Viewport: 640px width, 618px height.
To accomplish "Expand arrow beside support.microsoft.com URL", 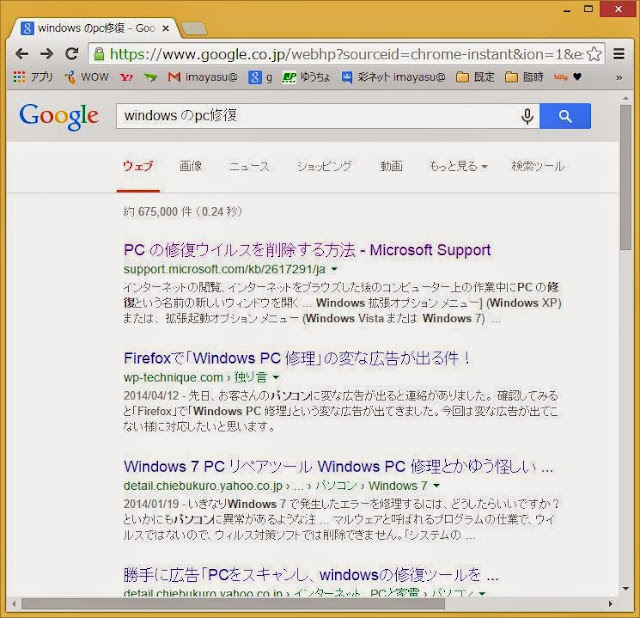I will pos(334,269).
